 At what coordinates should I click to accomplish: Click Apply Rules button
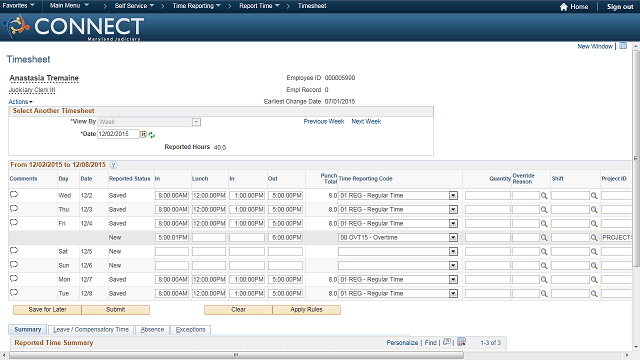click(x=307, y=310)
